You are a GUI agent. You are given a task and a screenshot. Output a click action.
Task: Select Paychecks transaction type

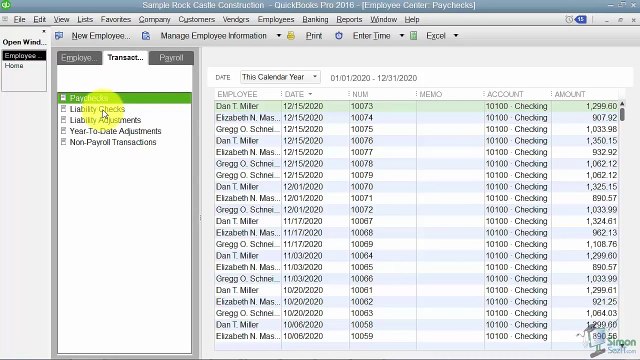tap(124, 98)
